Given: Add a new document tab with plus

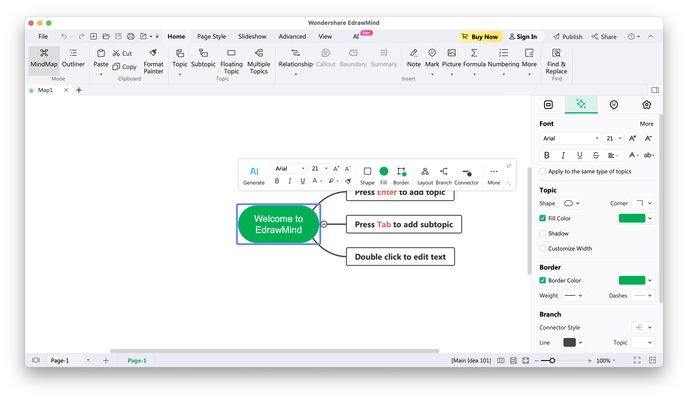Looking at the screenshot, I should point(79,90).
